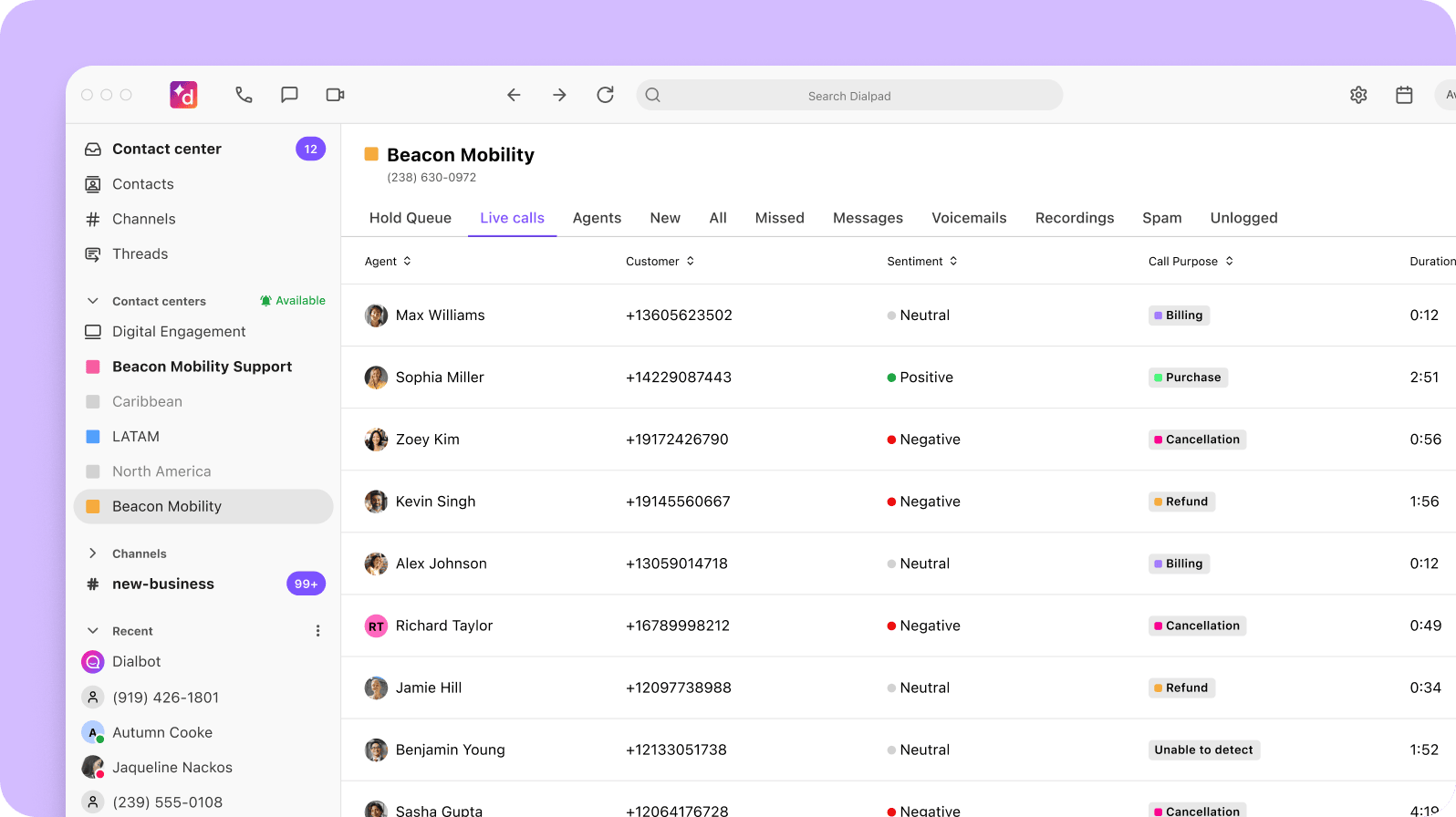Viewport: 1456px width, 817px height.
Task: Sort table by Sentiment column
Action: coord(922,261)
